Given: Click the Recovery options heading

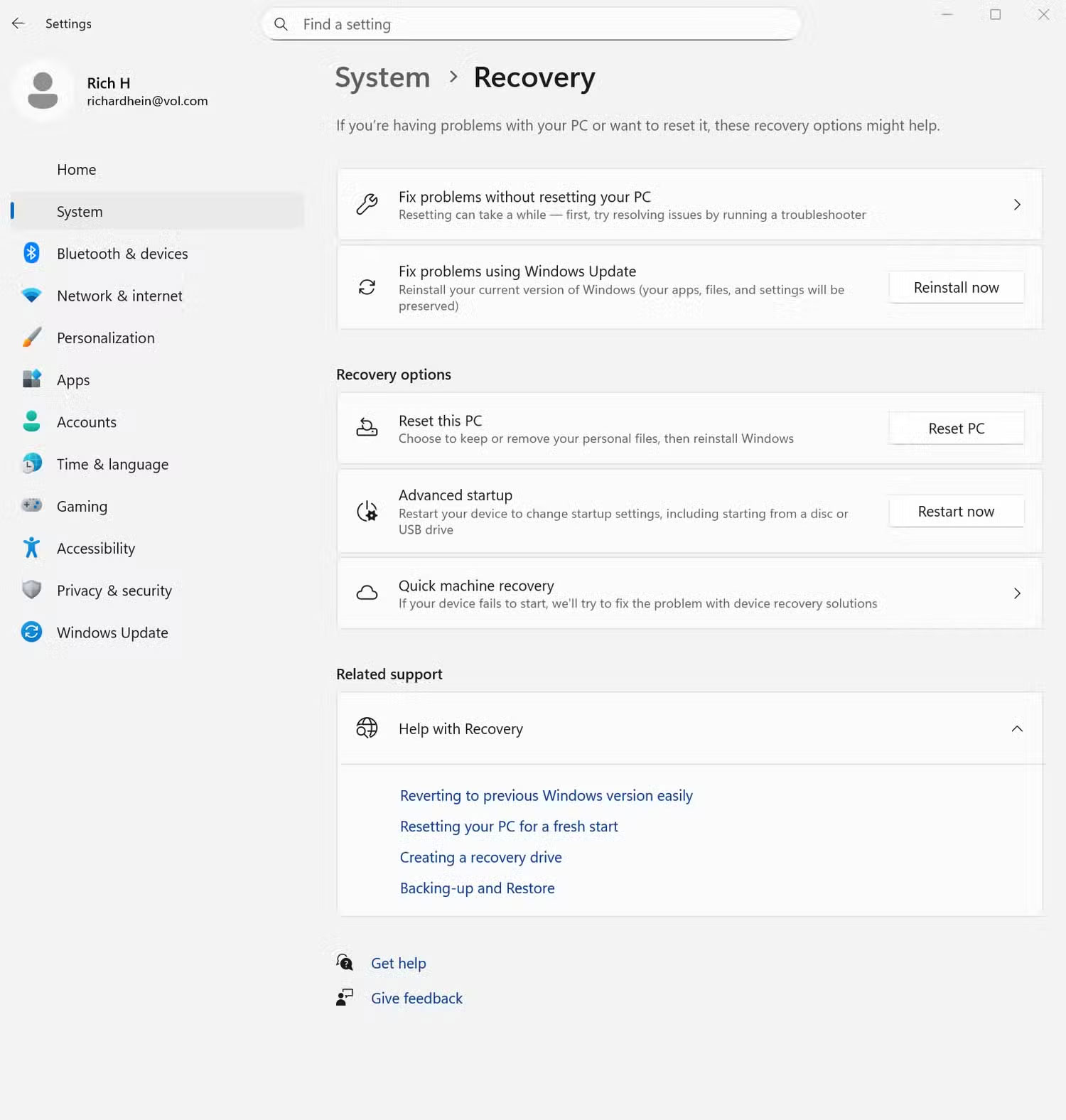Looking at the screenshot, I should tap(393, 375).
